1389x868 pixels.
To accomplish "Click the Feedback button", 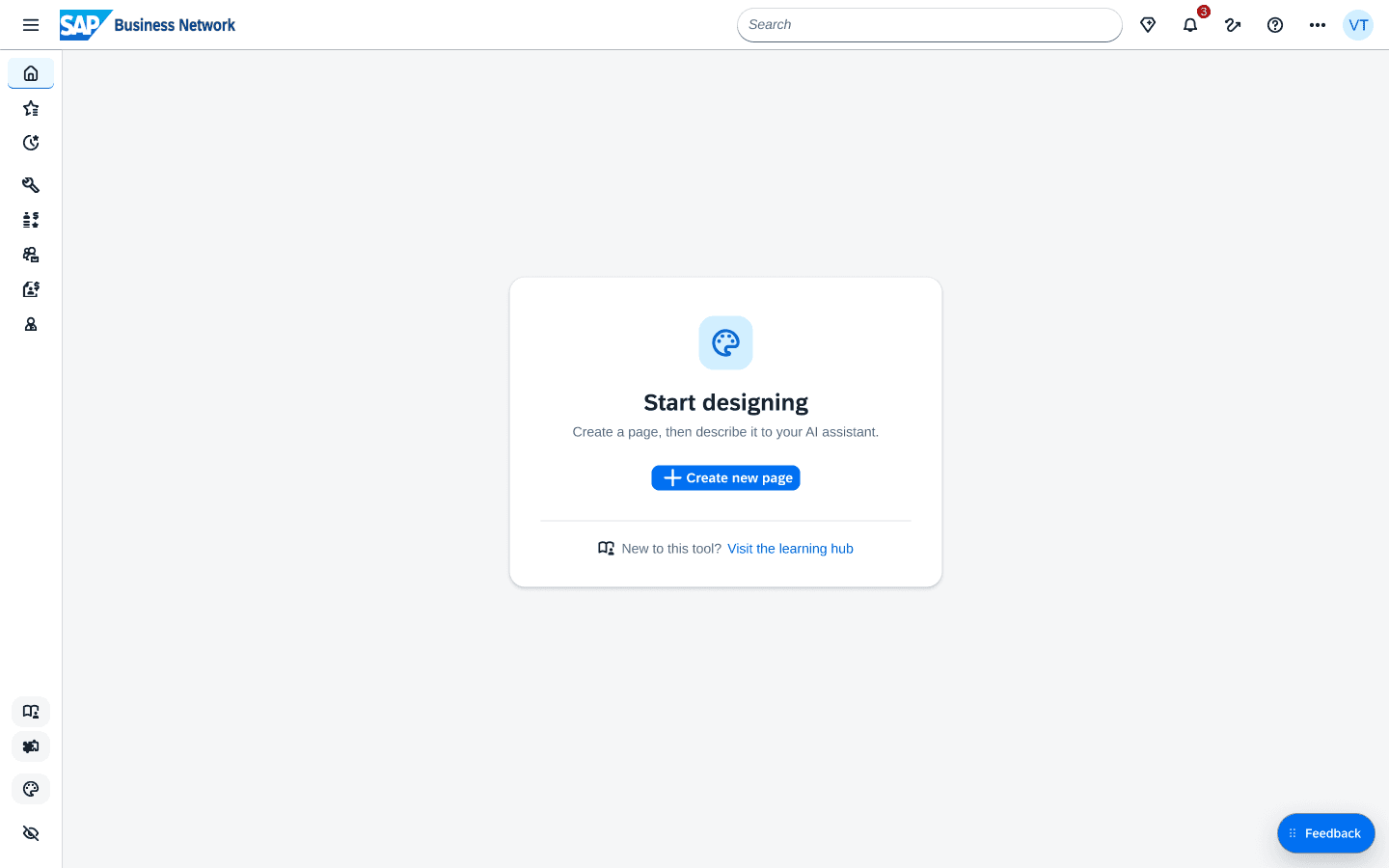I will [1326, 833].
